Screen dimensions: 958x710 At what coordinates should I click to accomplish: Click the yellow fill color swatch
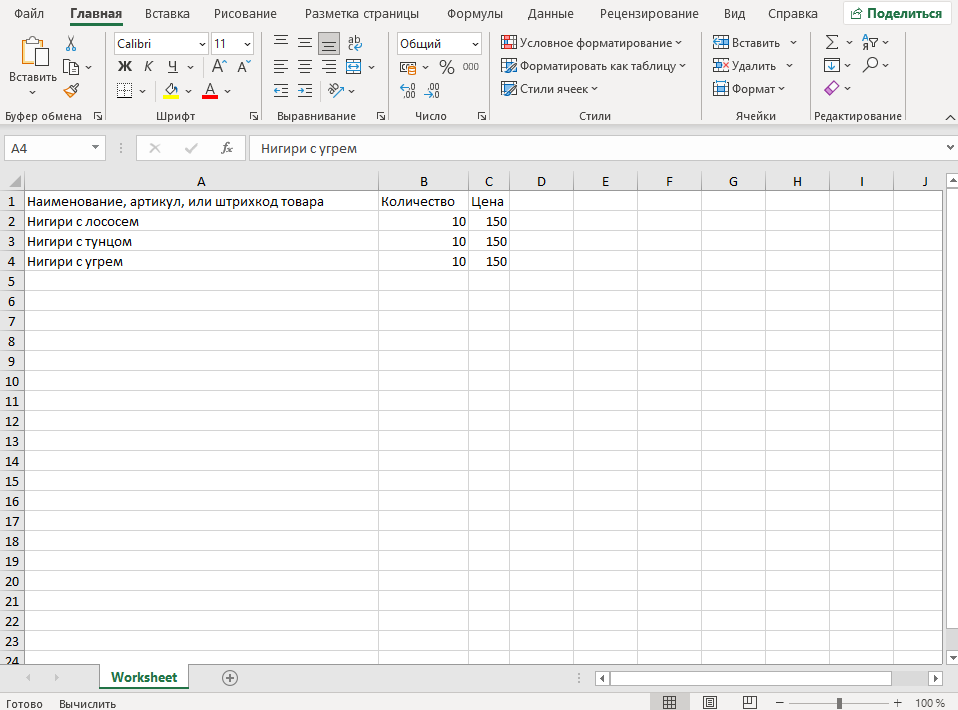point(171,90)
